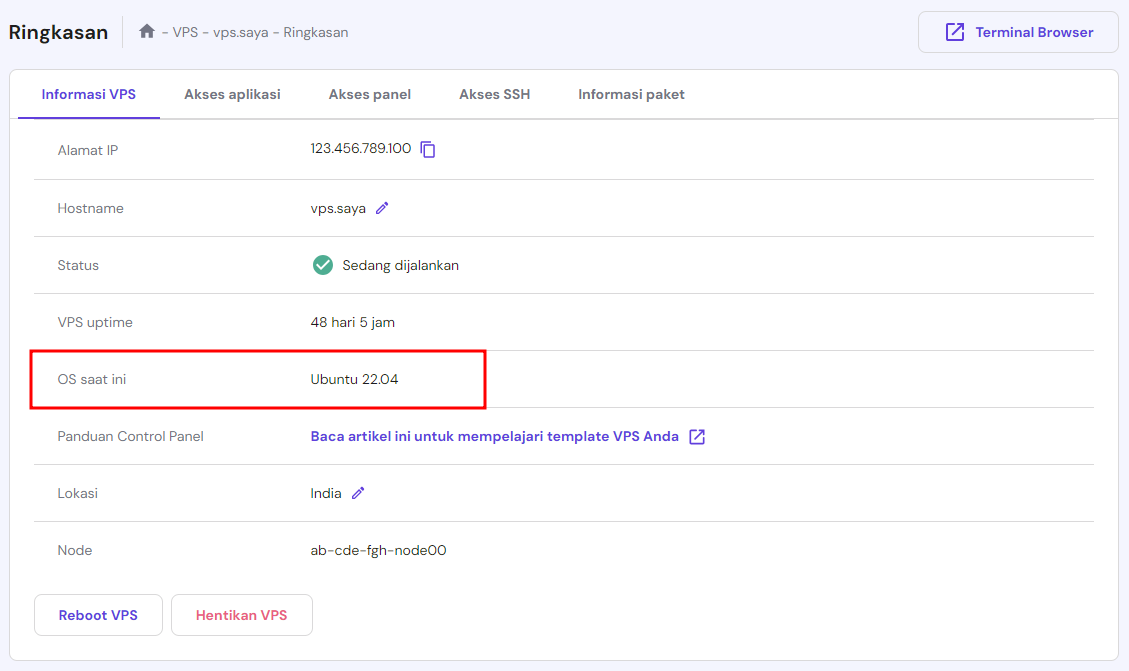Launch the Terminal Browser
The width and height of the screenshot is (1129, 671).
click(x=1017, y=31)
